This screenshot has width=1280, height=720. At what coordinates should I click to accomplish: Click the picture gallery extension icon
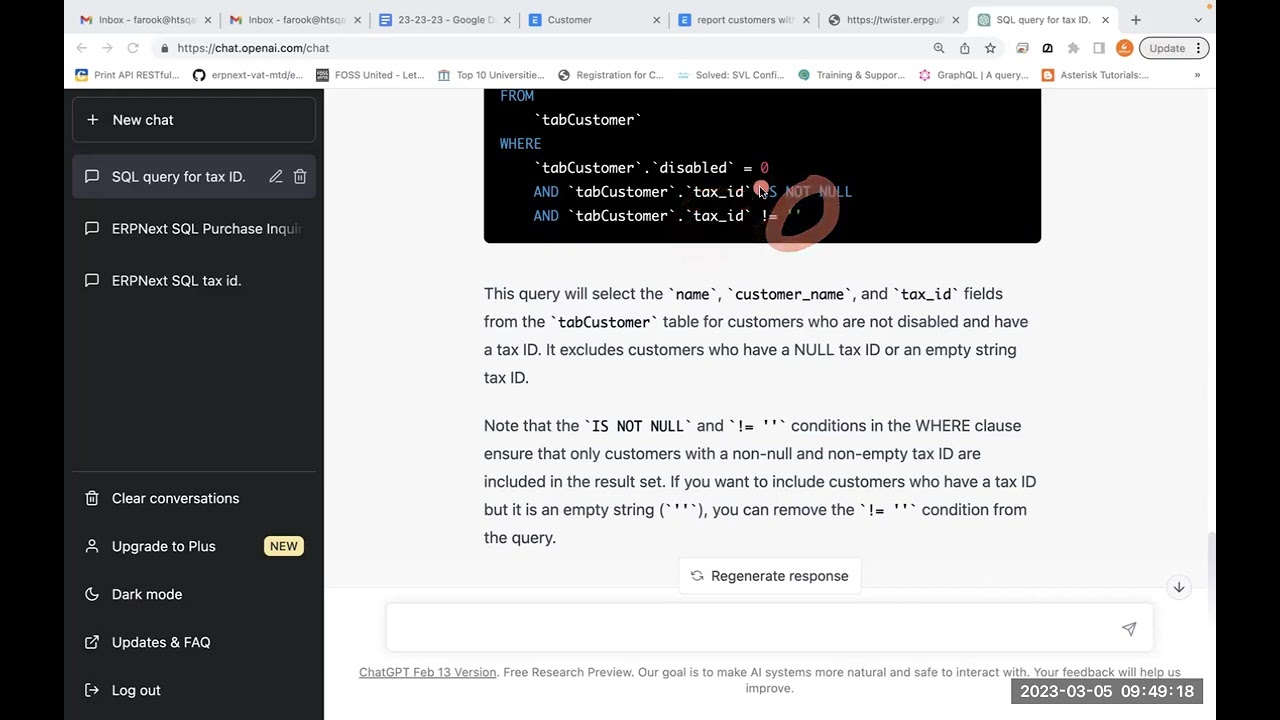click(x=1022, y=48)
